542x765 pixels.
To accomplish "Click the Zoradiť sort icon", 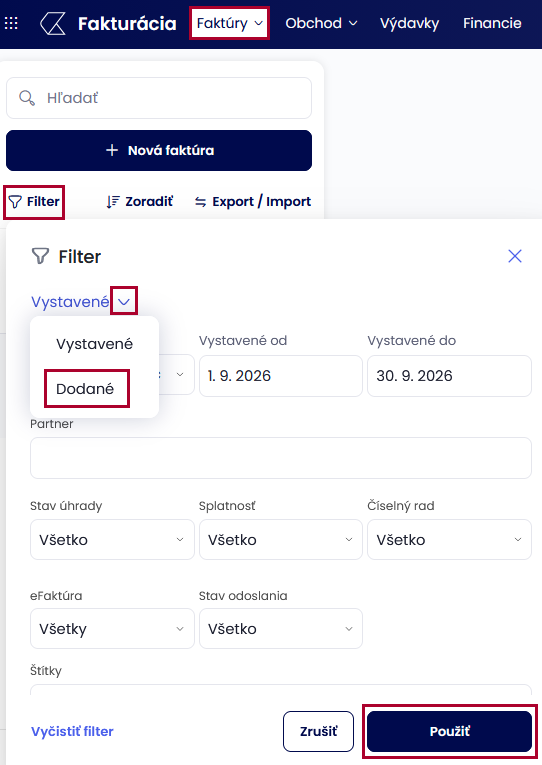I will (x=113, y=201).
